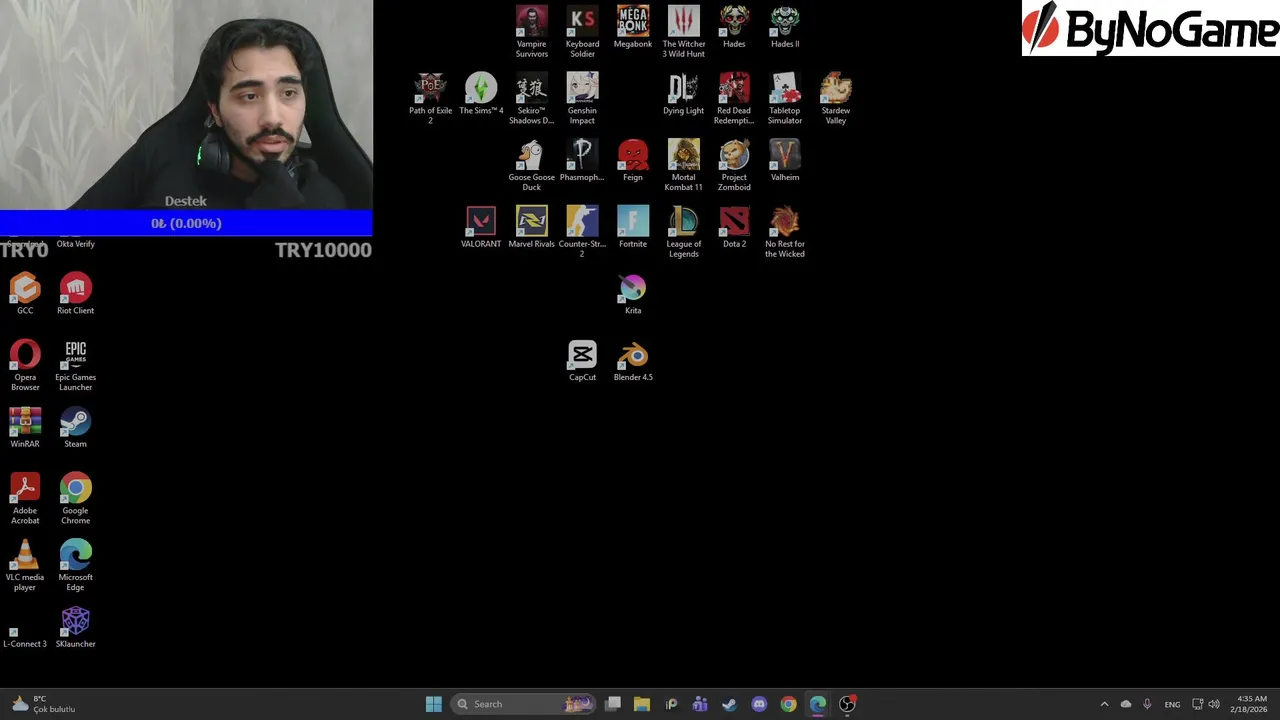Open the Blender 4.5 shortcut
This screenshot has height=720, width=1280.
633,360
